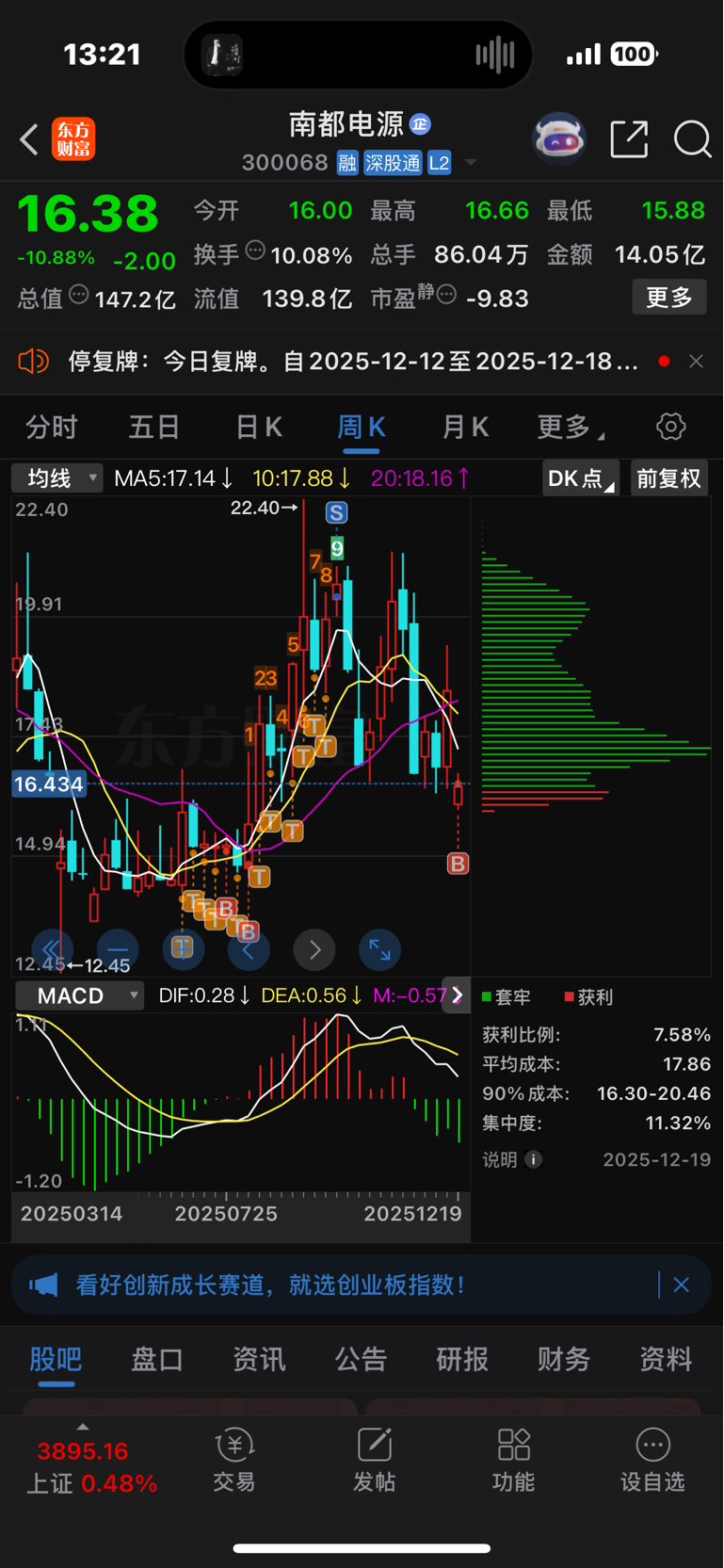The image size is (724, 1568).
Task: Open the 均线 indicator dropdown
Action: [56, 478]
